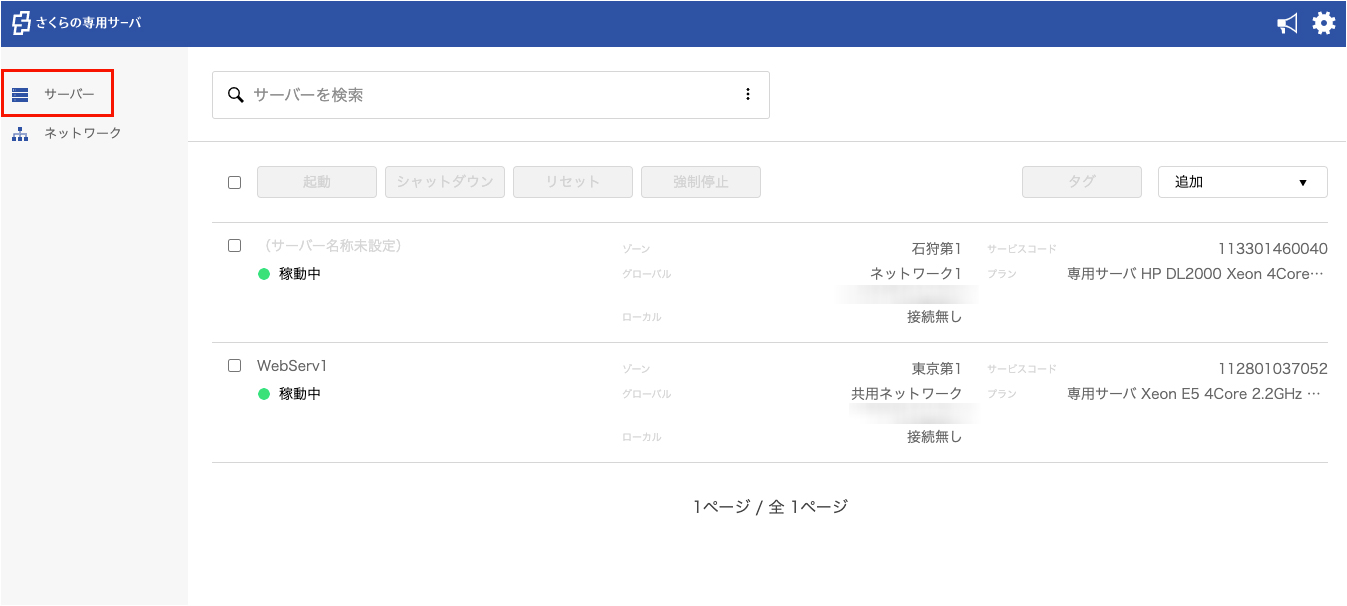Click the network topology icon in sidebar
The image size is (1347, 606).
[x=20, y=133]
